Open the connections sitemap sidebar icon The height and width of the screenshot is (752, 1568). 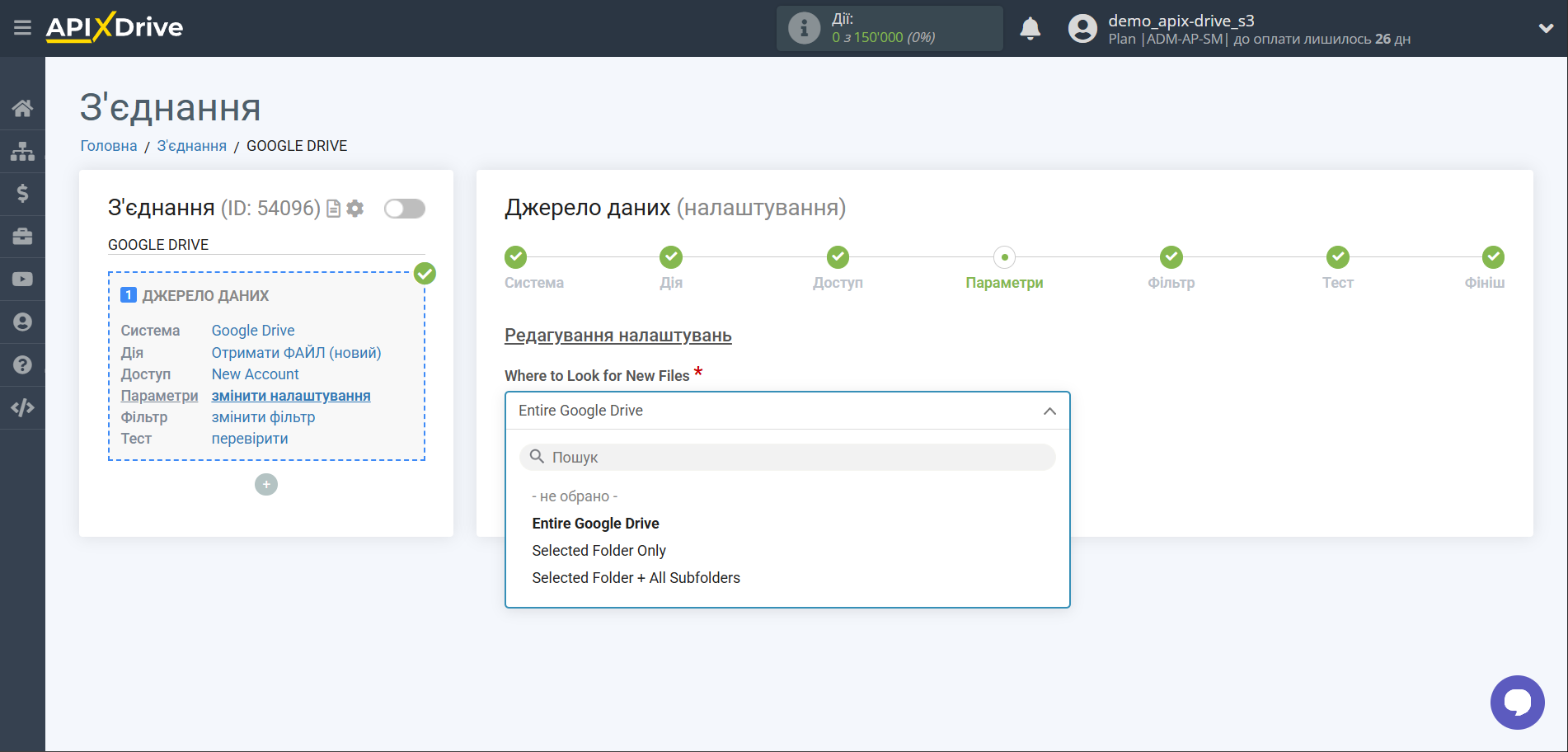[x=22, y=151]
